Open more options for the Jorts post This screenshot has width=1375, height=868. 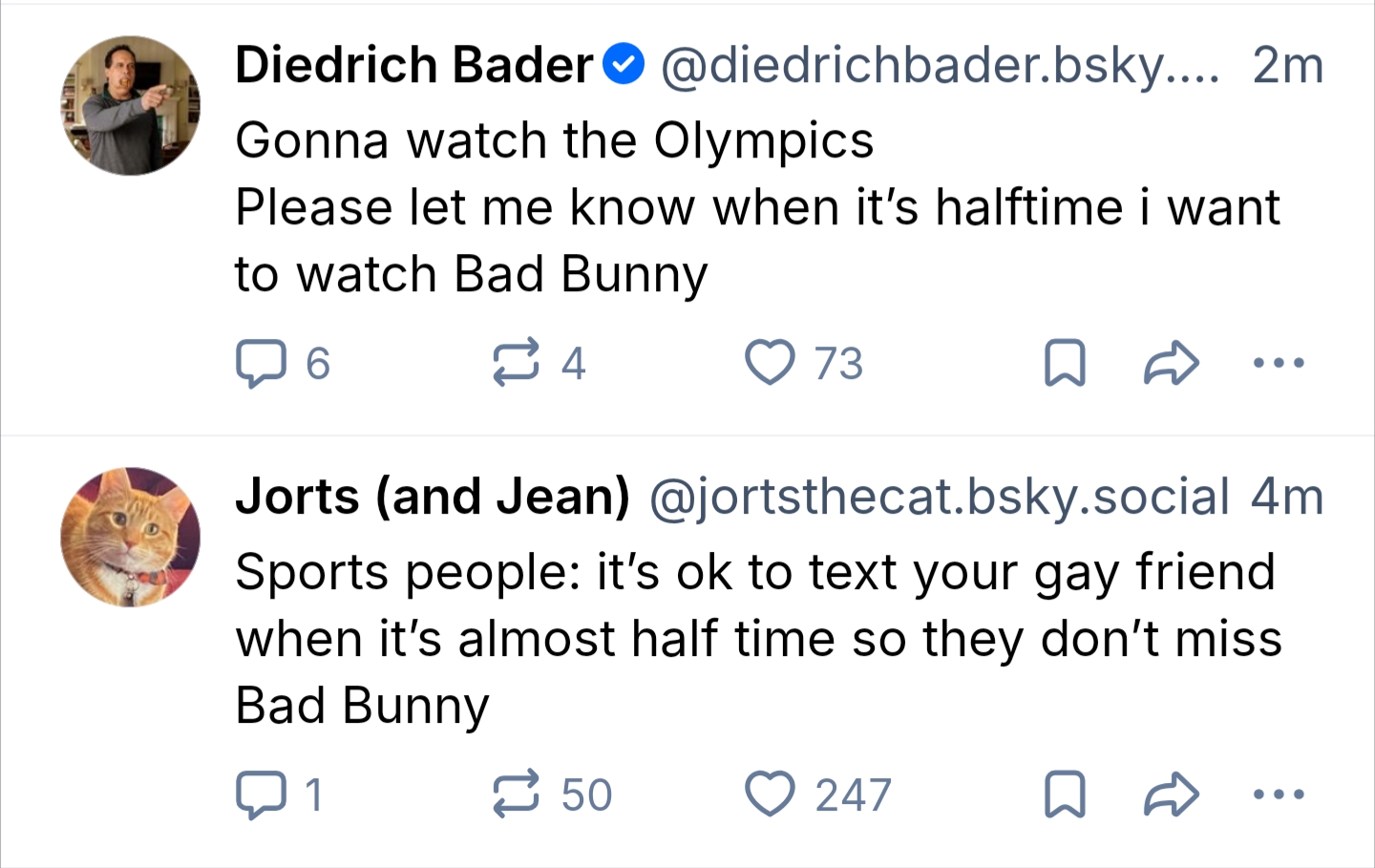click(x=1278, y=794)
